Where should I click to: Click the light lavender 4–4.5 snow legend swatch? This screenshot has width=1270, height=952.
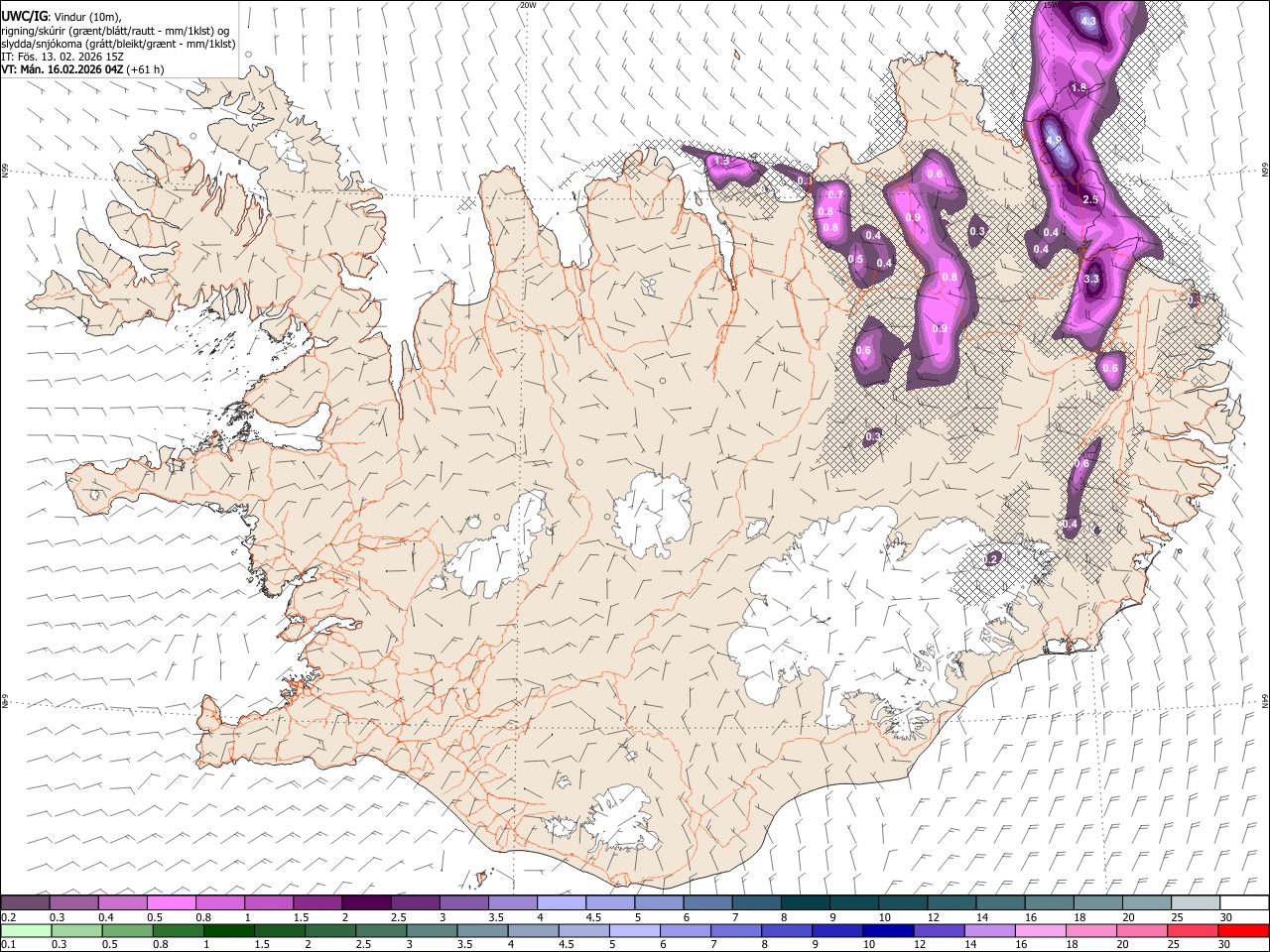(x=562, y=903)
